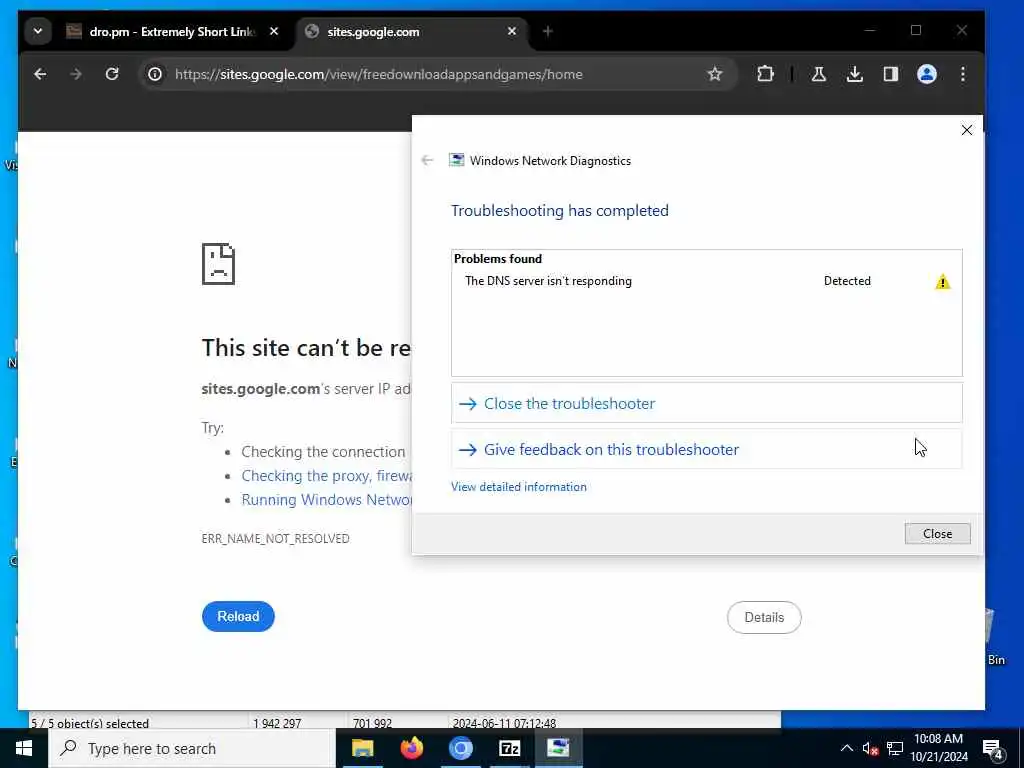The height and width of the screenshot is (768, 1024).
Task: Open the Windows Start menu
Action: pos(24,748)
